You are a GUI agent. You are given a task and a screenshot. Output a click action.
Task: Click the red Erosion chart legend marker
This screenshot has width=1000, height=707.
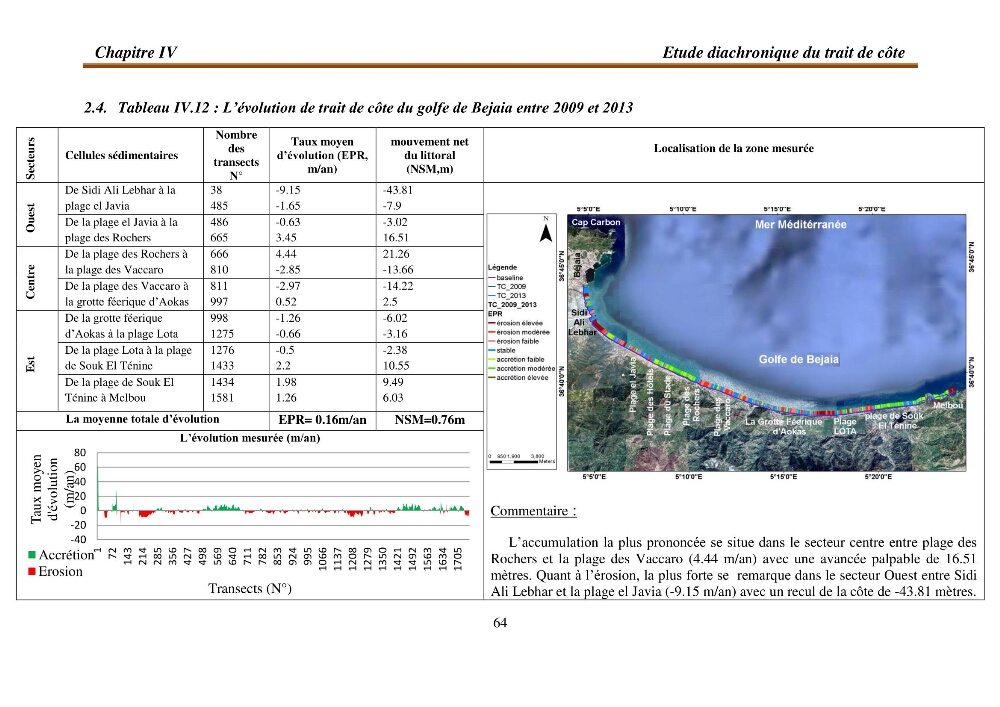[31, 572]
